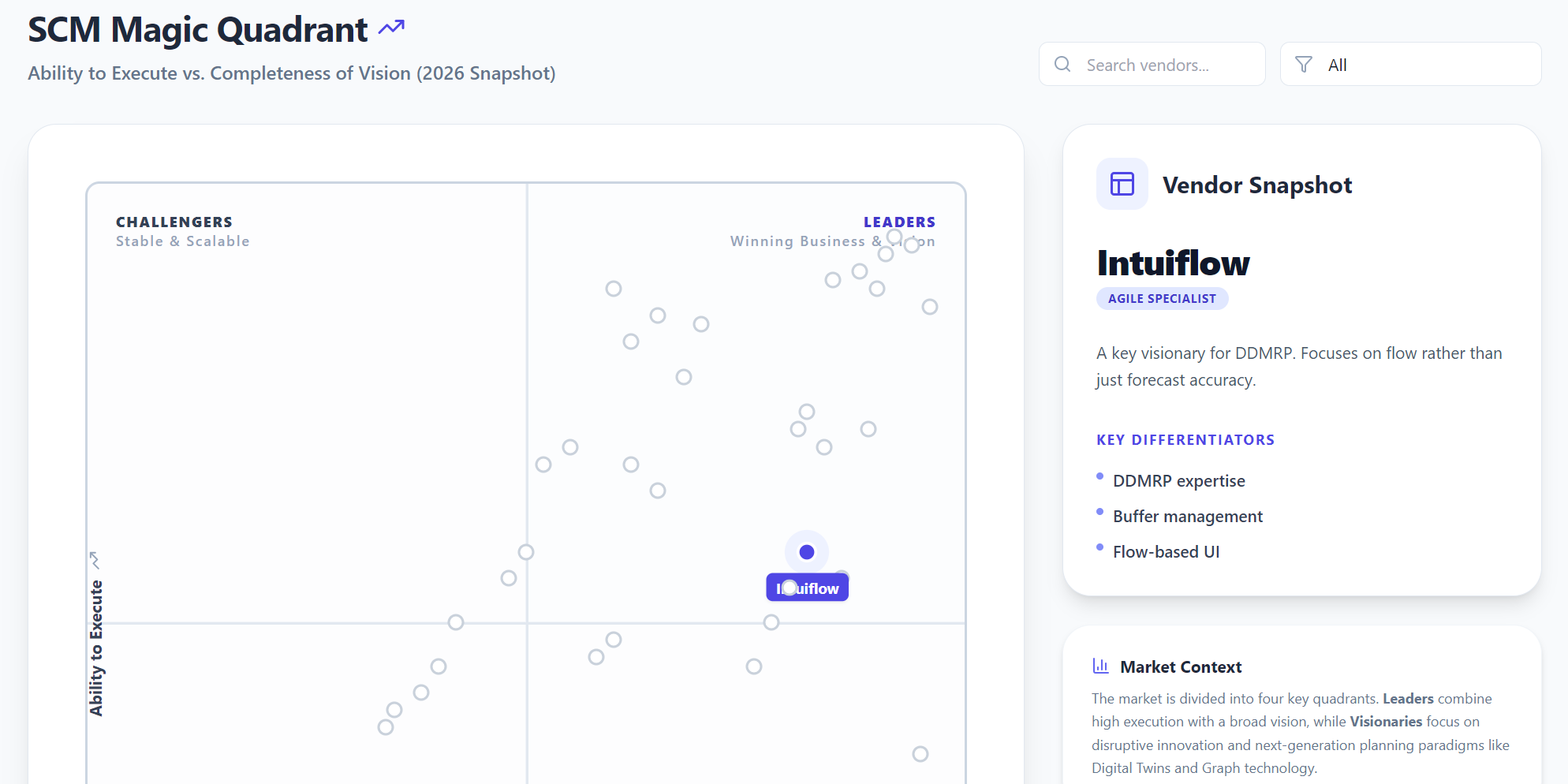Select the isolated vendor dot at chart's bottom right

click(x=920, y=754)
